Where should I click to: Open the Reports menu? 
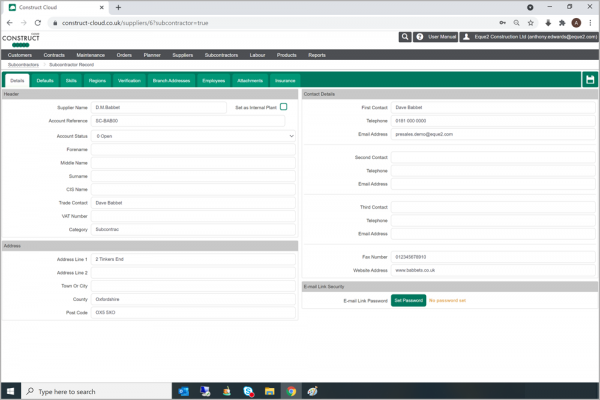tap(316, 55)
